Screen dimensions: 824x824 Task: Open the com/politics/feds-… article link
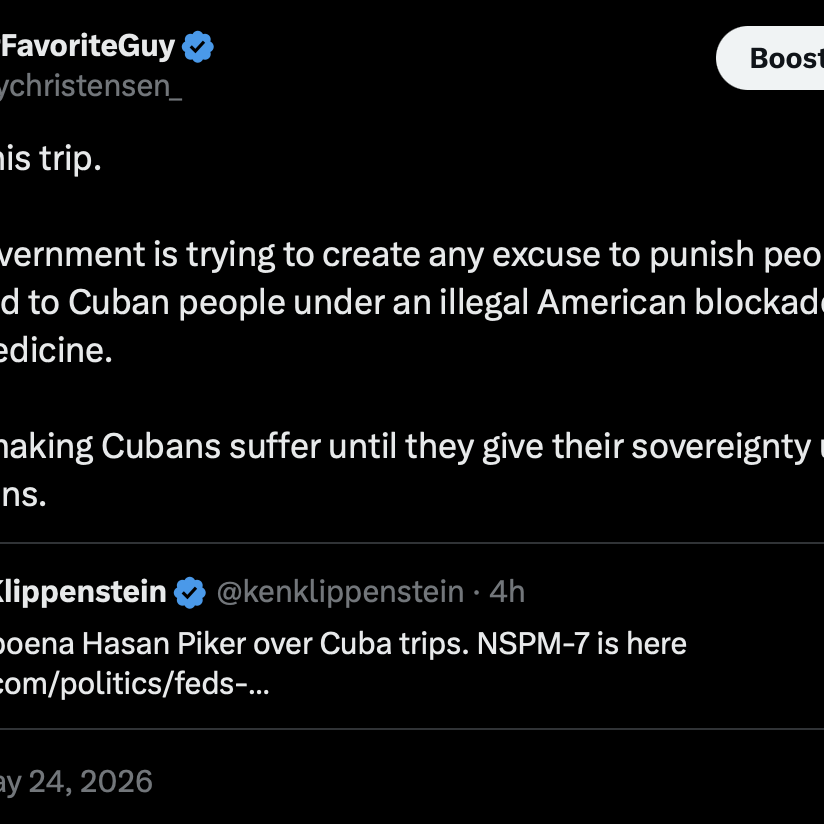[135, 684]
